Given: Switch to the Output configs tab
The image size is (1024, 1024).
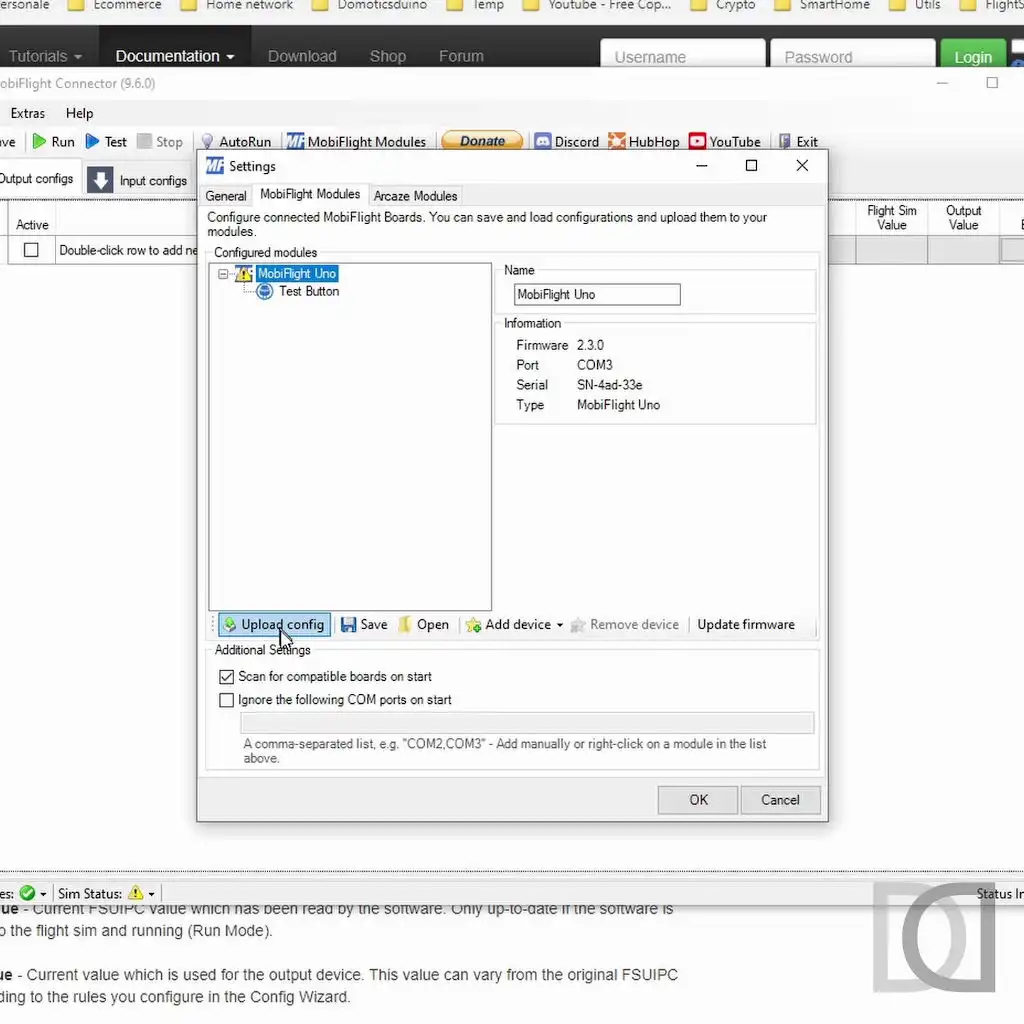Looking at the screenshot, I should pyautogui.click(x=37, y=179).
